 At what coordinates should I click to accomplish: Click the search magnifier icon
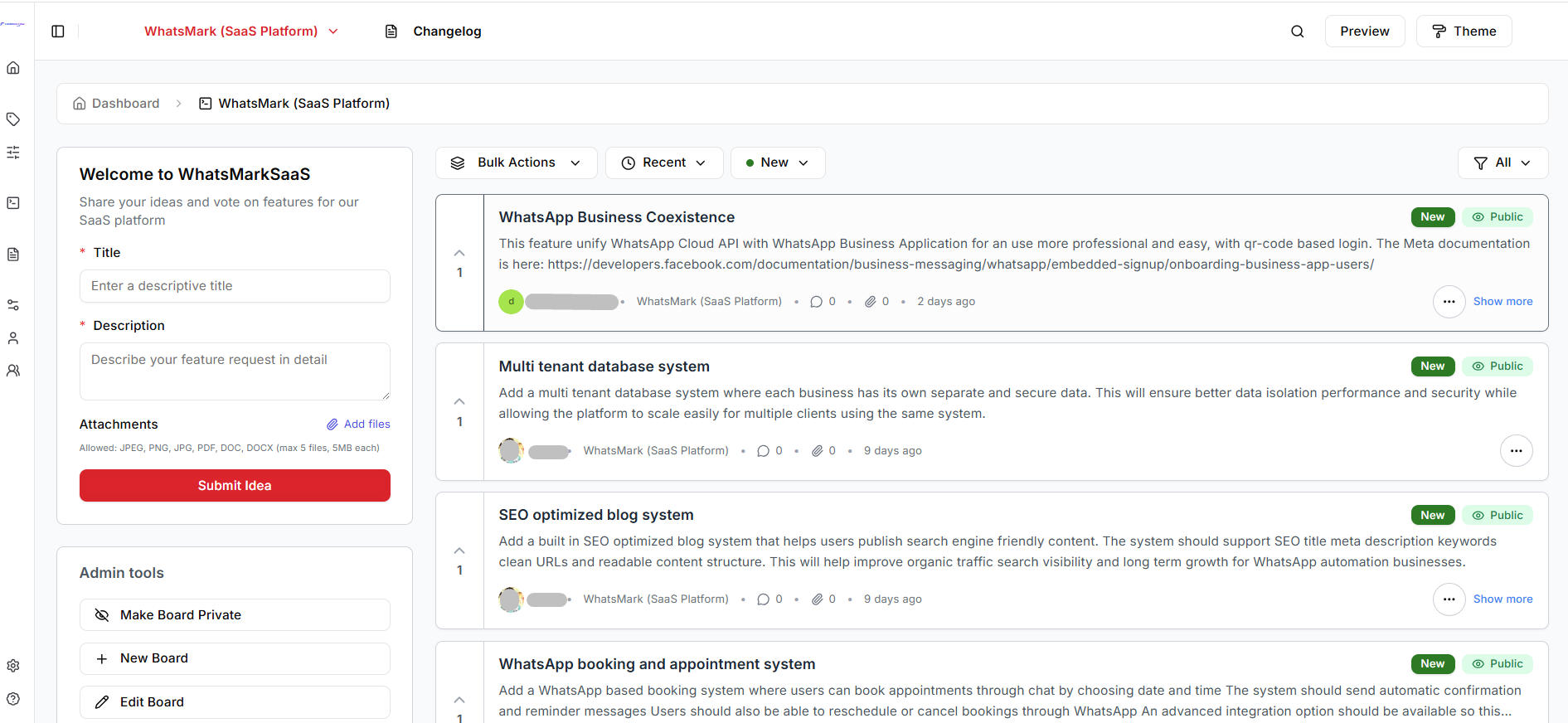tap(1297, 32)
